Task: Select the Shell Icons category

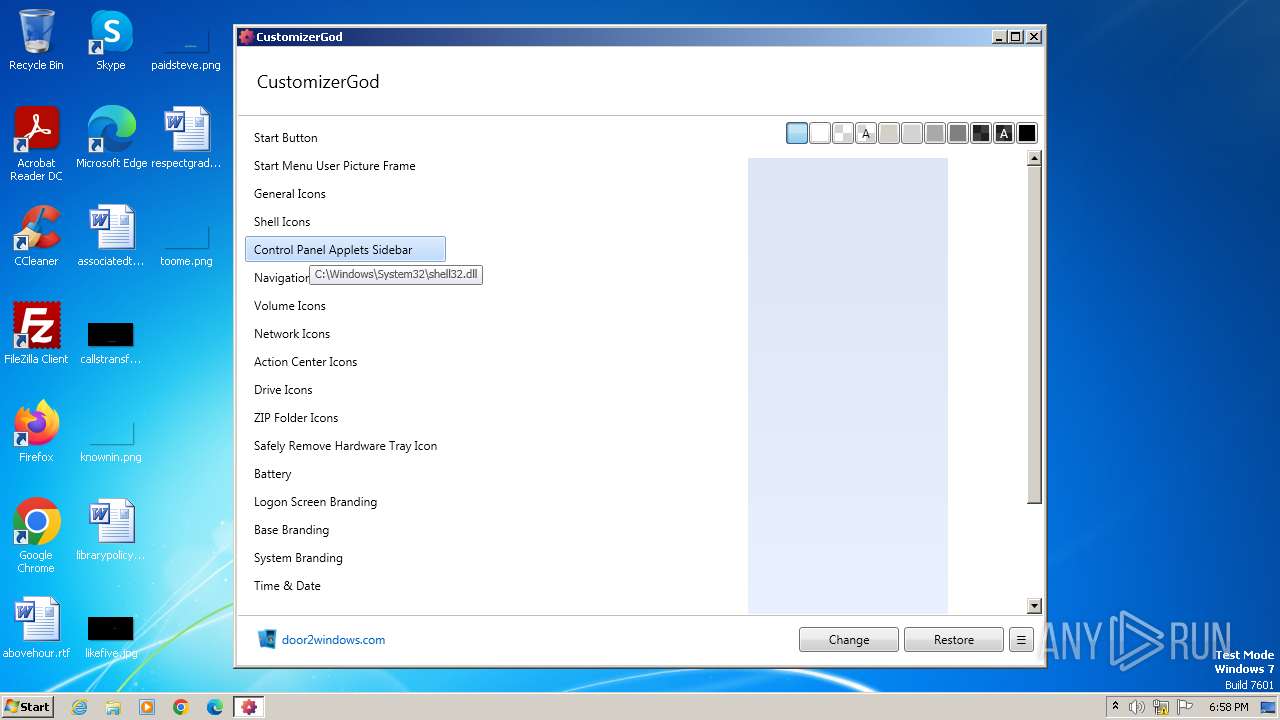Action: point(345,222)
